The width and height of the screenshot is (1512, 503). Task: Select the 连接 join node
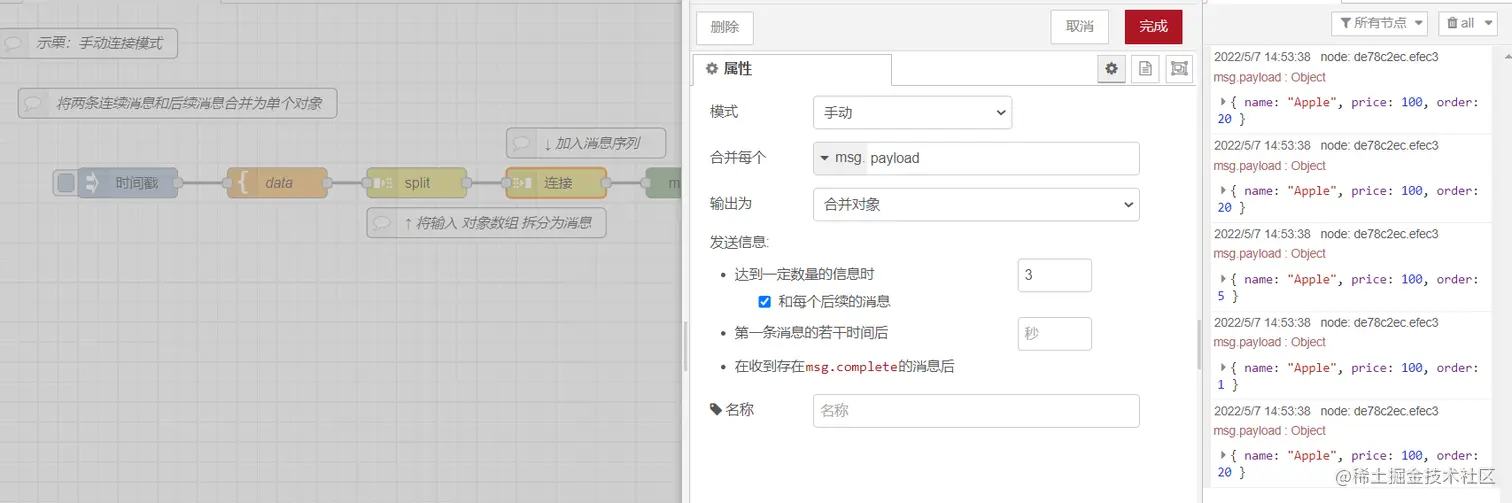[556, 183]
